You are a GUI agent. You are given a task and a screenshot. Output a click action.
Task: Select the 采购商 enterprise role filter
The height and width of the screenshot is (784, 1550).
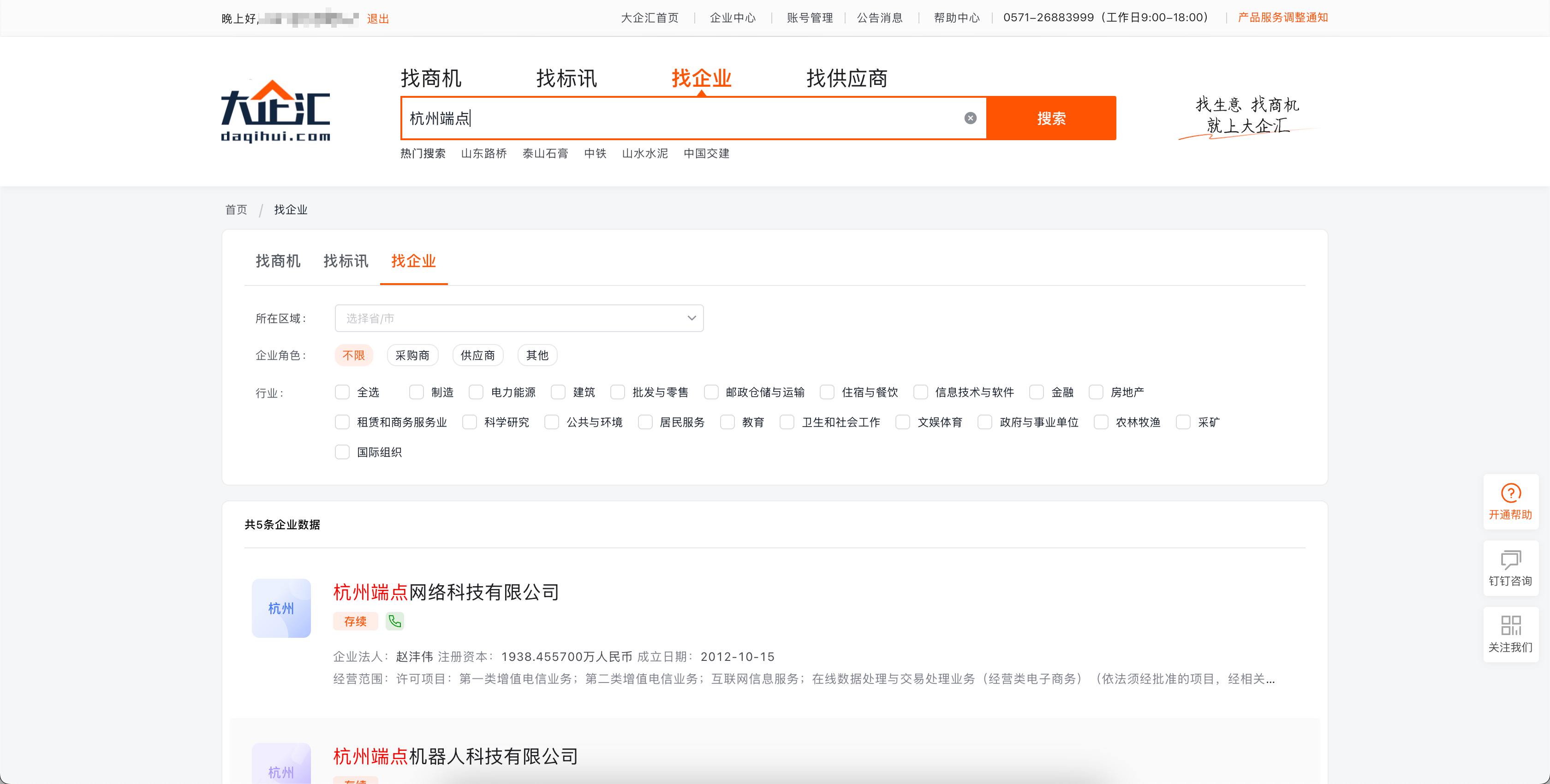coord(413,355)
